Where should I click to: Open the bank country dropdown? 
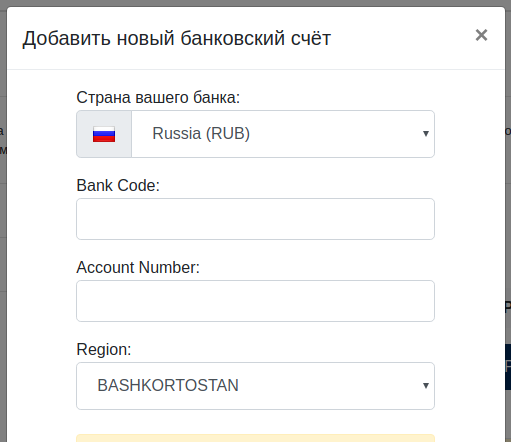click(283, 134)
